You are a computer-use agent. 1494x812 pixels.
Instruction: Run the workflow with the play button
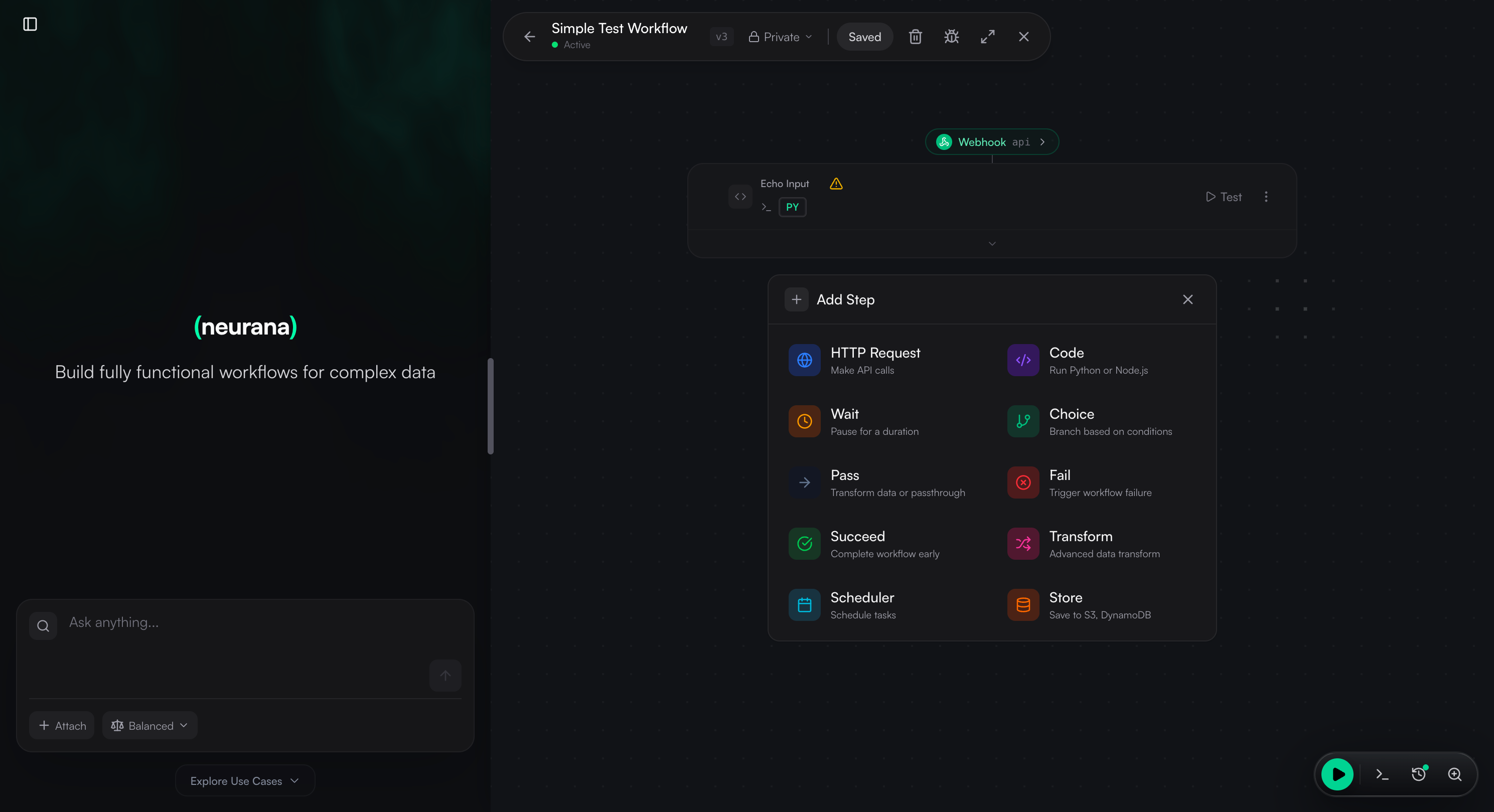click(1337, 774)
